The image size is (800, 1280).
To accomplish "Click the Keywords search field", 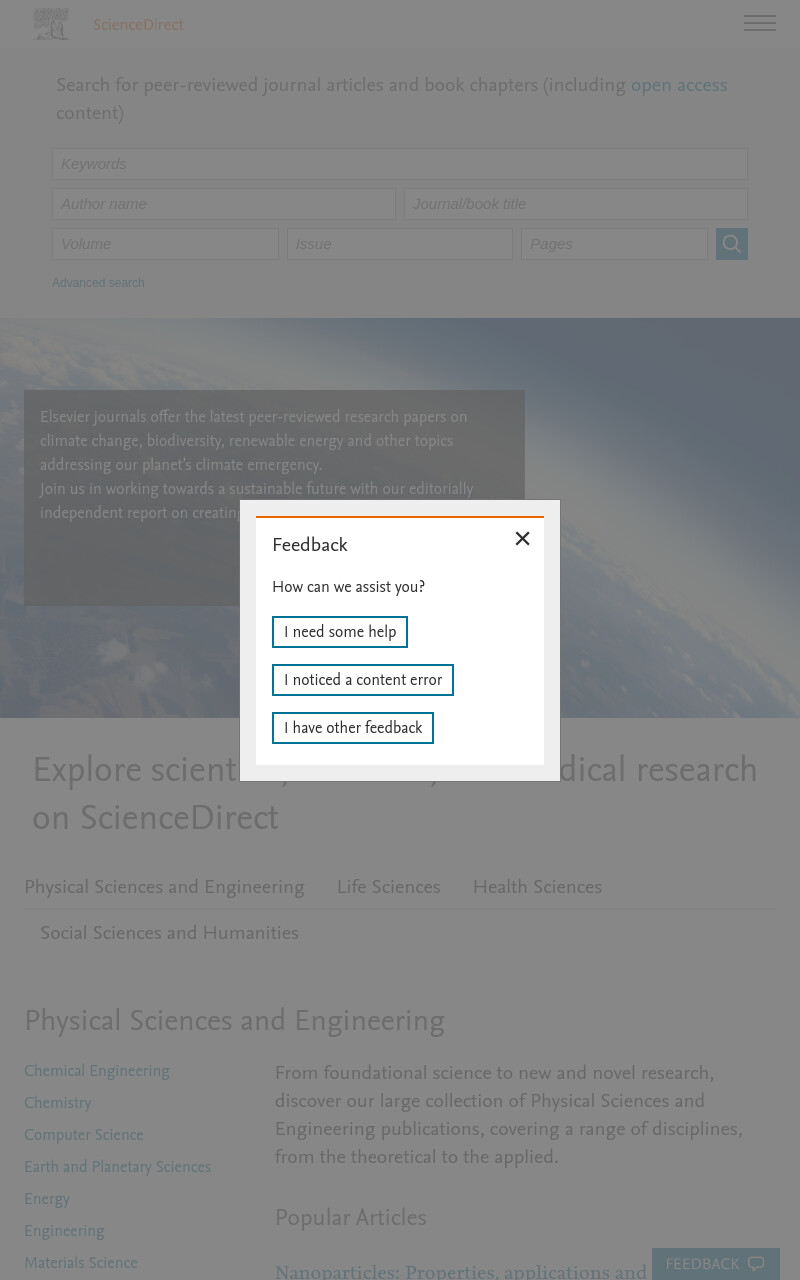I will coord(400,164).
